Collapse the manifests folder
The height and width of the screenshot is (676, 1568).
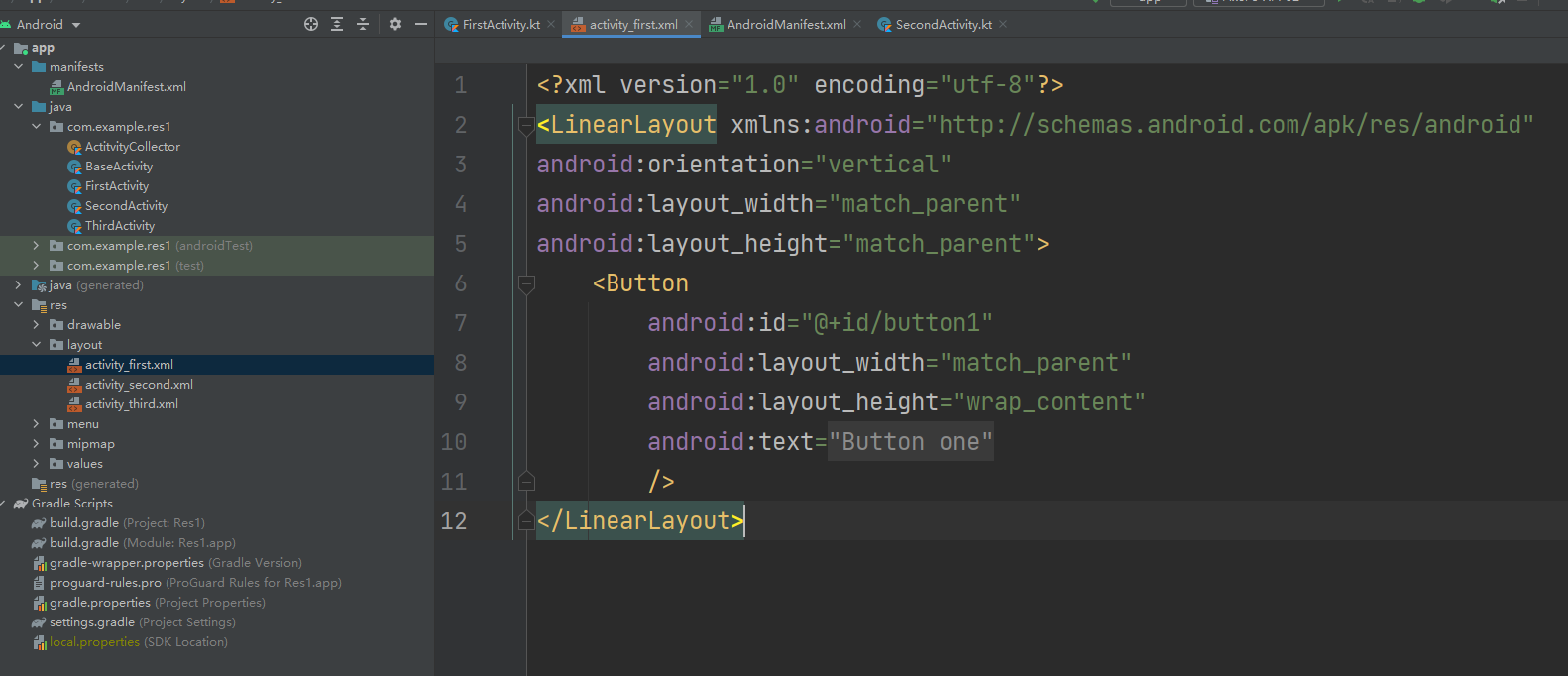pos(19,67)
